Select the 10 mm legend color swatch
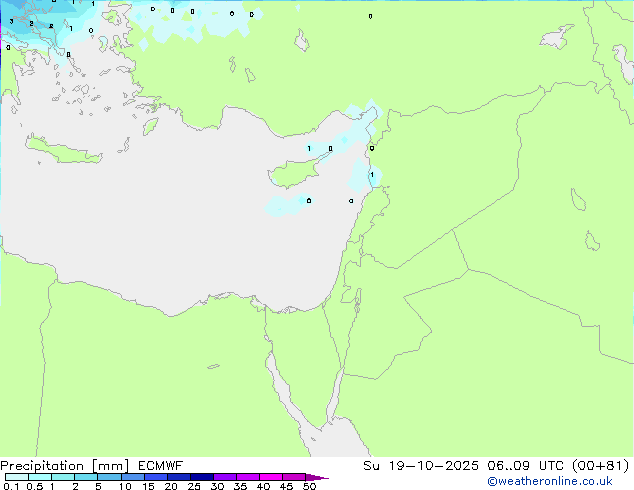This screenshot has width=634, height=490. click(x=132, y=477)
